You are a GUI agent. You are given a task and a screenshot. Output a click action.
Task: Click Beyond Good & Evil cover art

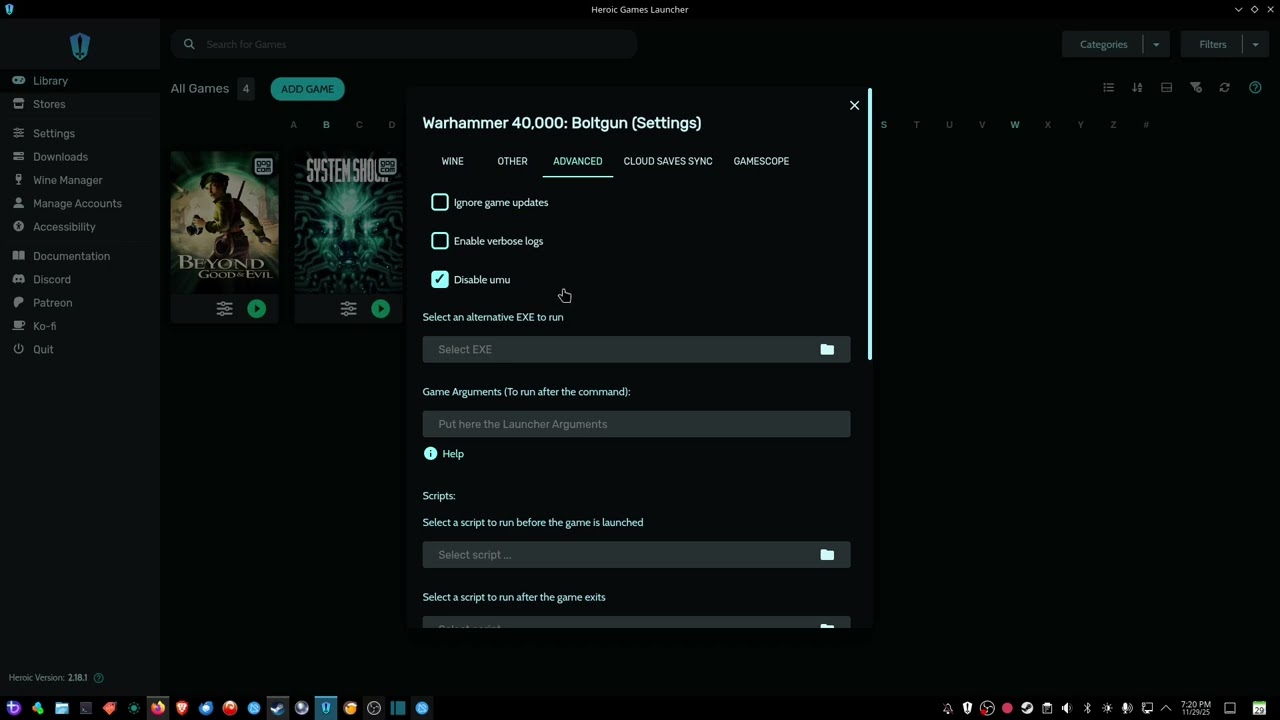224,222
